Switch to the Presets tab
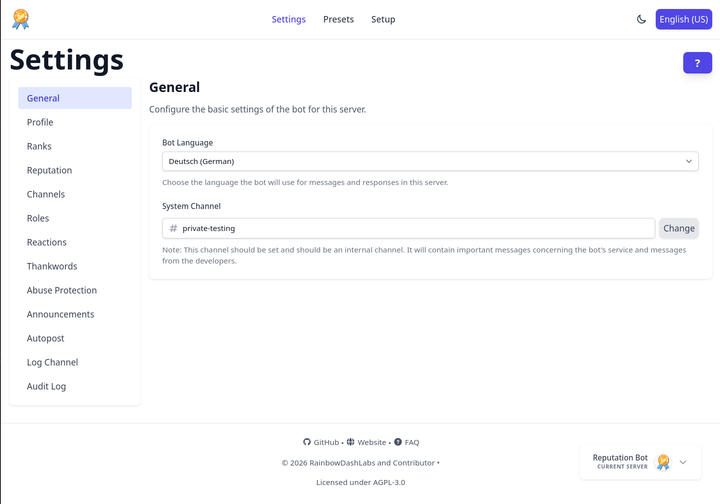 click(x=338, y=19)
